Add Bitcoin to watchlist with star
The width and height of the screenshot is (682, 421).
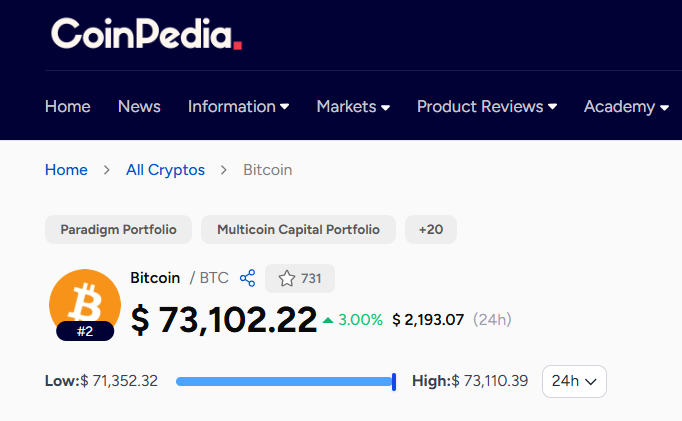(x=299, y=278)
